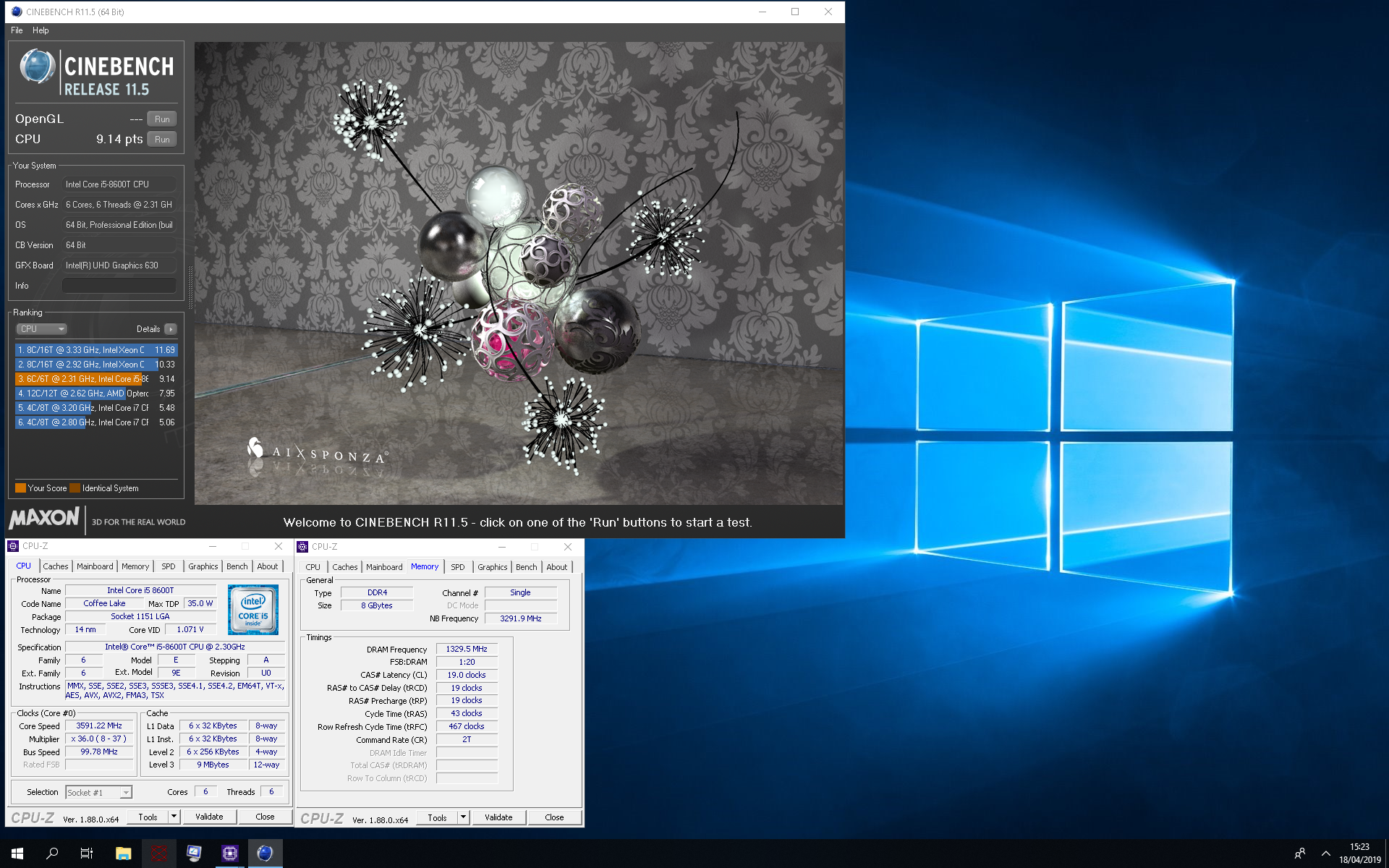
Task: Click left CPU-Z title bar chip icon
Action: click(x=13, y=546)
